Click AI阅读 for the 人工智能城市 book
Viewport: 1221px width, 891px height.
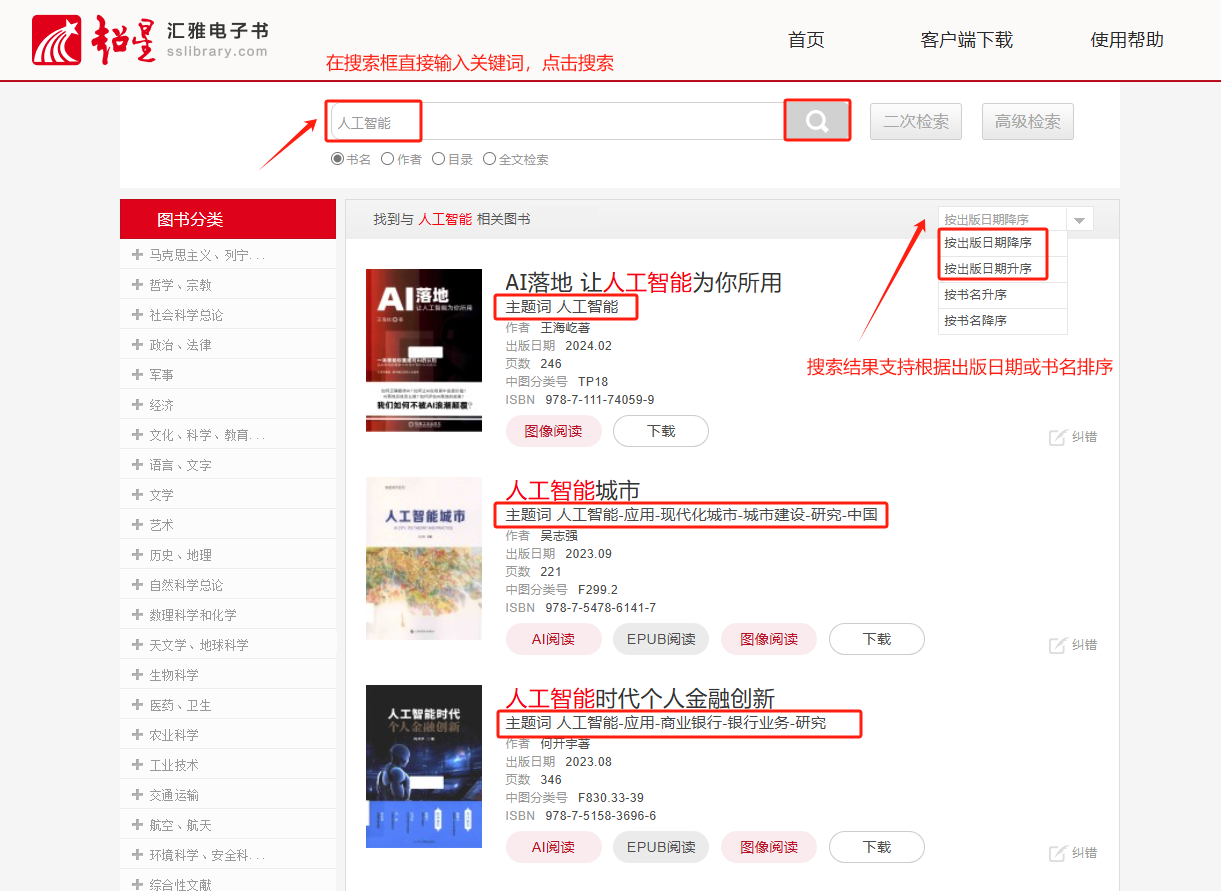click(x=553, y=639)
